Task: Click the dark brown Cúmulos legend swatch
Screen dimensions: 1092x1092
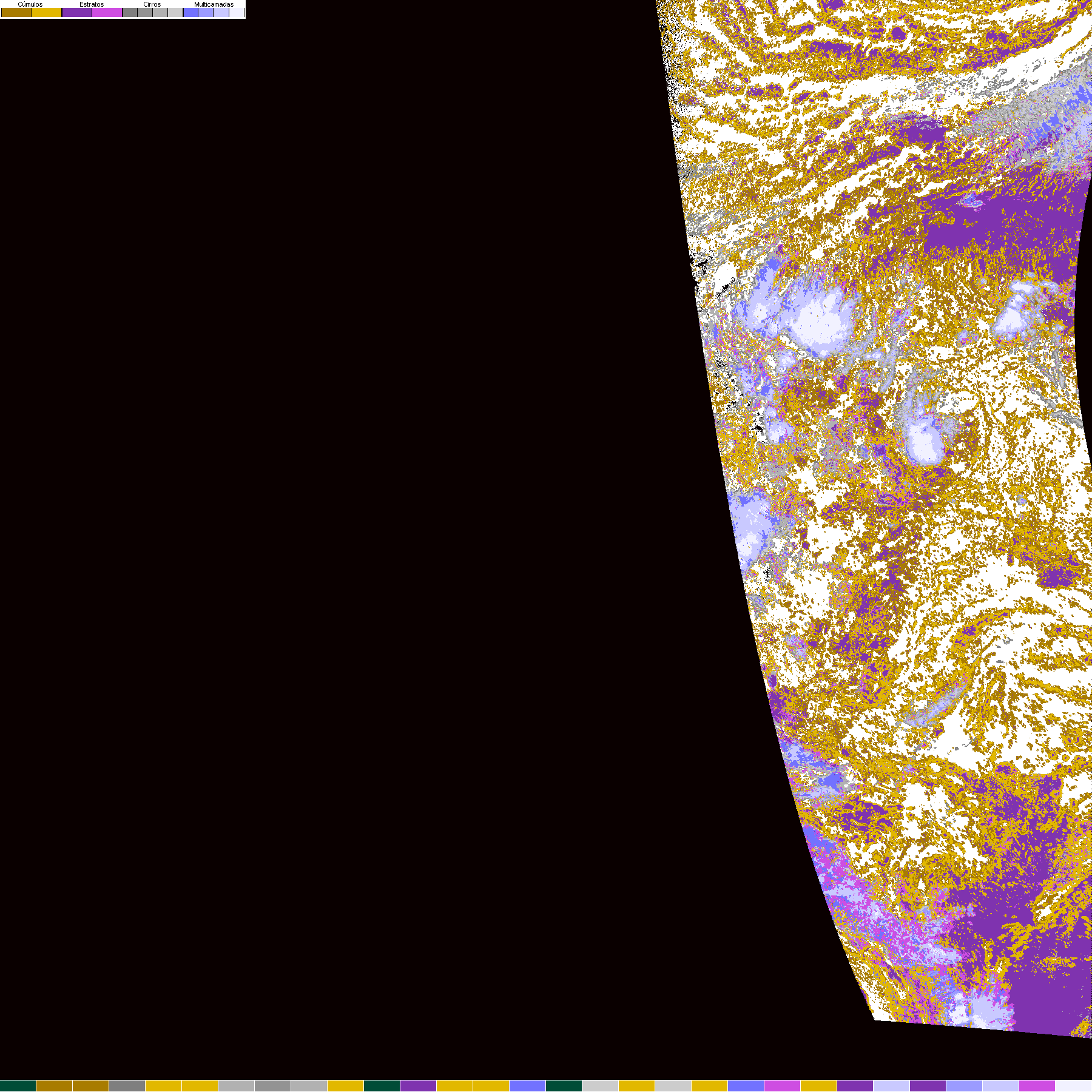Action: tap(16, 12)
